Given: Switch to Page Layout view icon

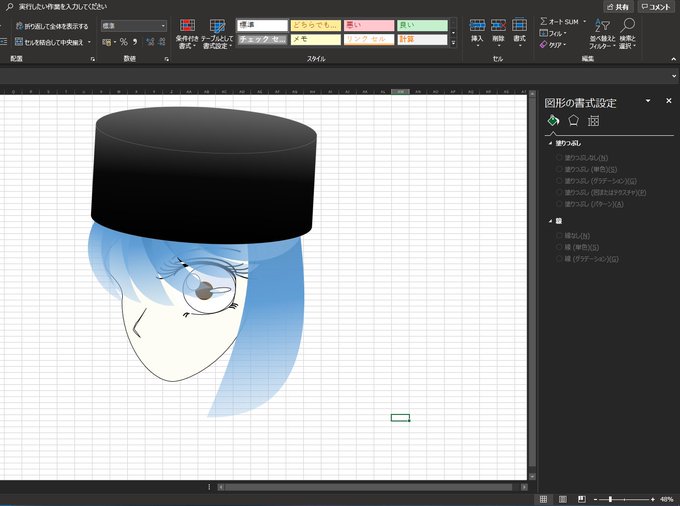Looking at the screenshot, I should click(x=562, y=499).
